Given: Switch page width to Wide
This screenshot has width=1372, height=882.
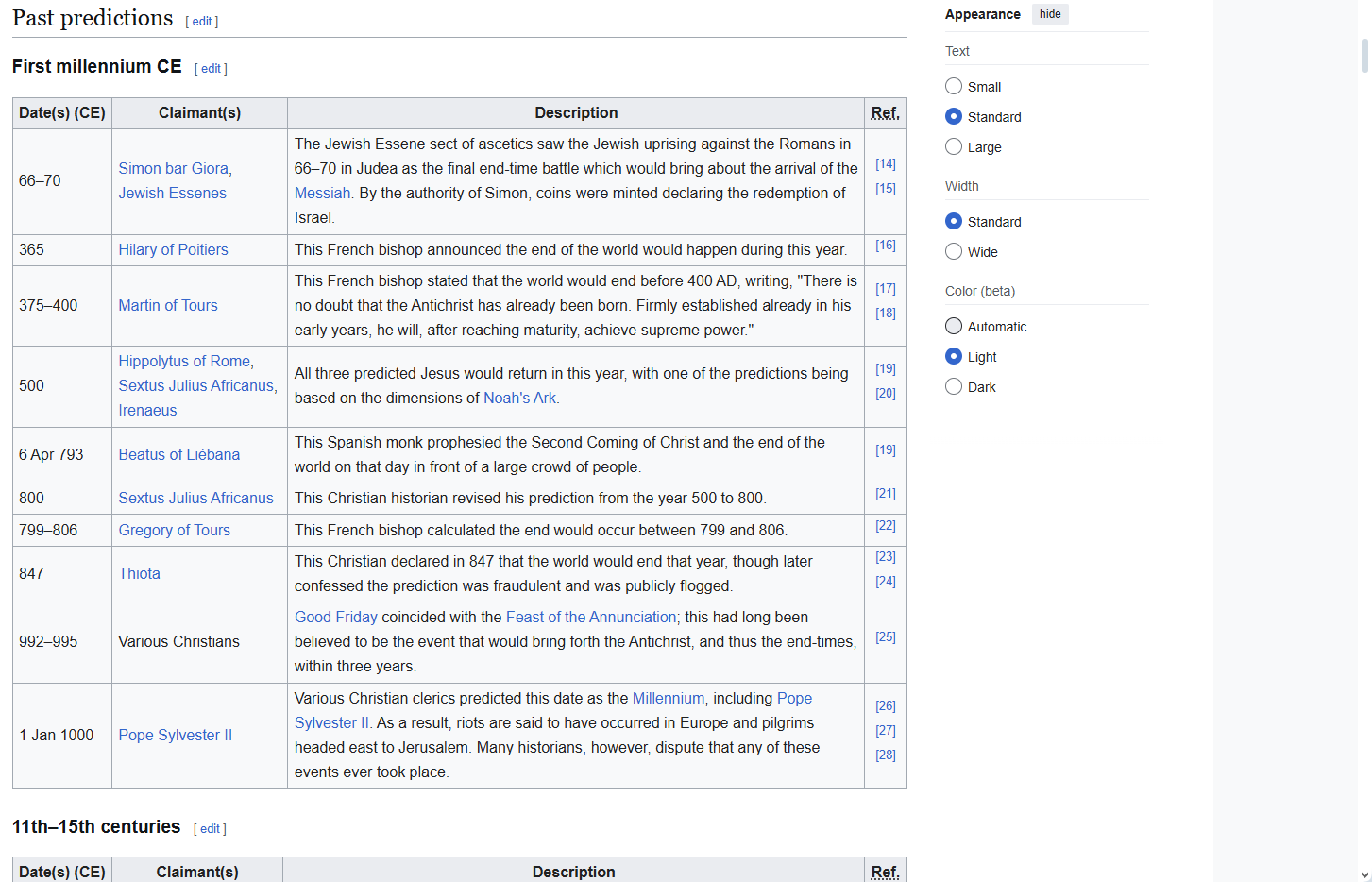Looking at the screenshot, I should [954, 252].
